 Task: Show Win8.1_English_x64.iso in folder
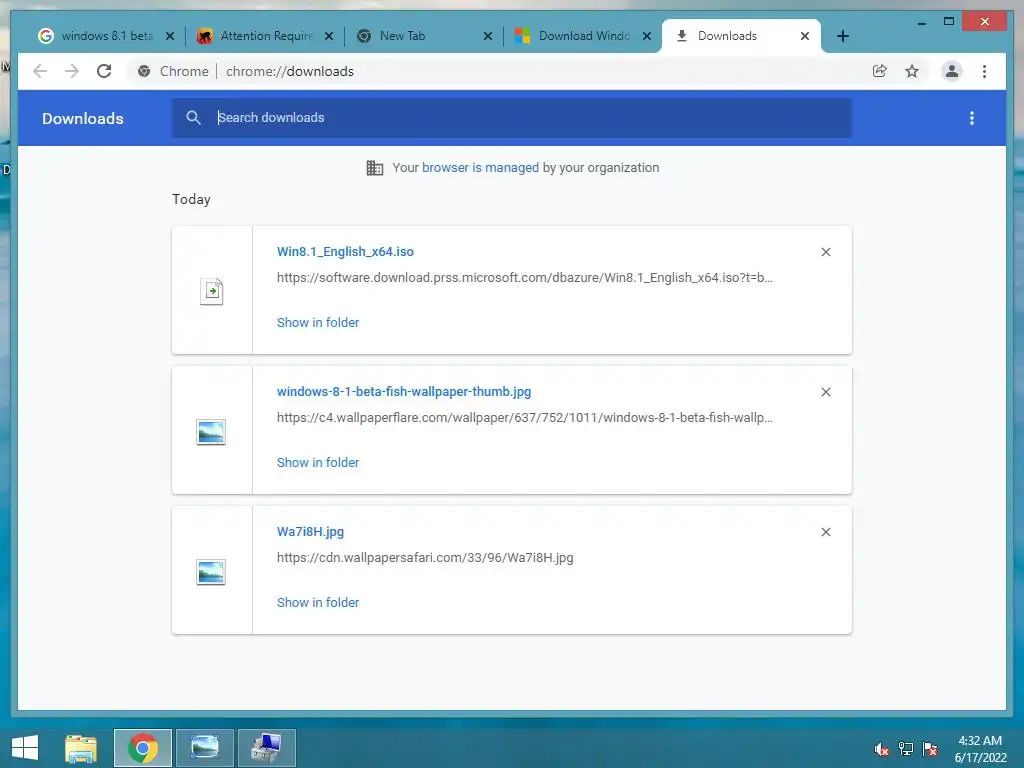tap(318, 323)
